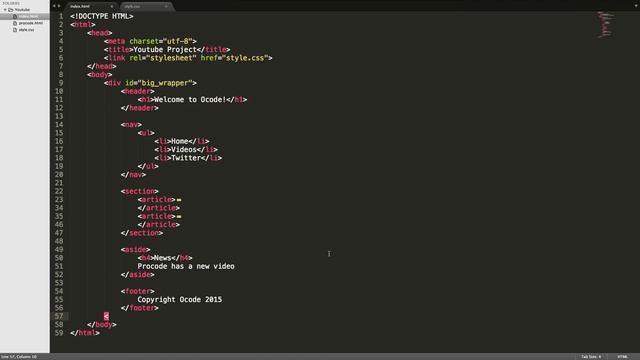Image resolution: width=640 pixels, height=360 pixels.
Task: Click line number 57 in the gutter
Action: pyautogui.click(x=59, y=316)
